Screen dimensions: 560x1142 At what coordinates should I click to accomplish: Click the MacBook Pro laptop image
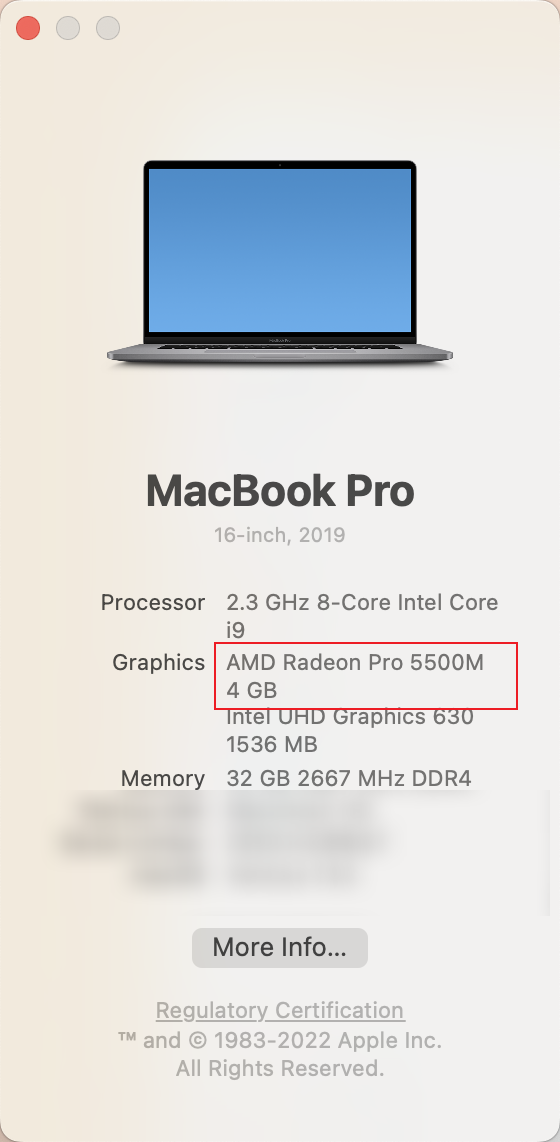pyautogui.click(x=280, y=262)
